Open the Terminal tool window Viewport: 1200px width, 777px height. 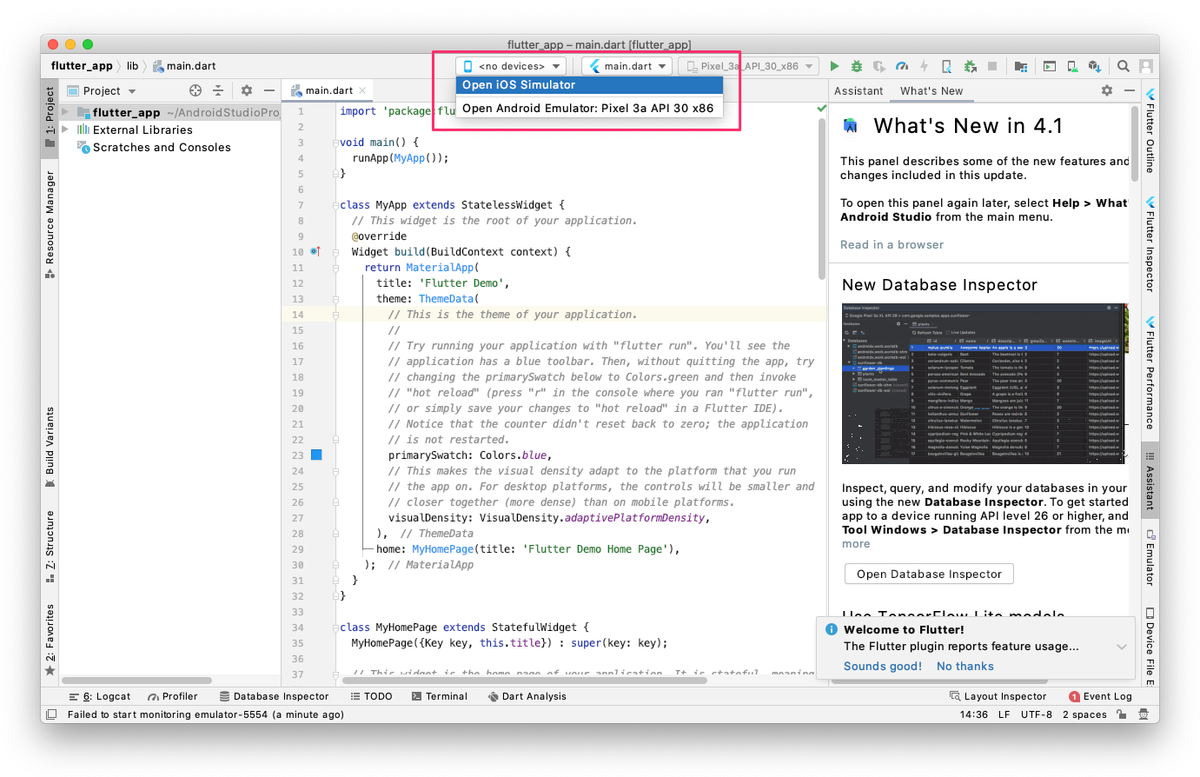pos(438,696)
